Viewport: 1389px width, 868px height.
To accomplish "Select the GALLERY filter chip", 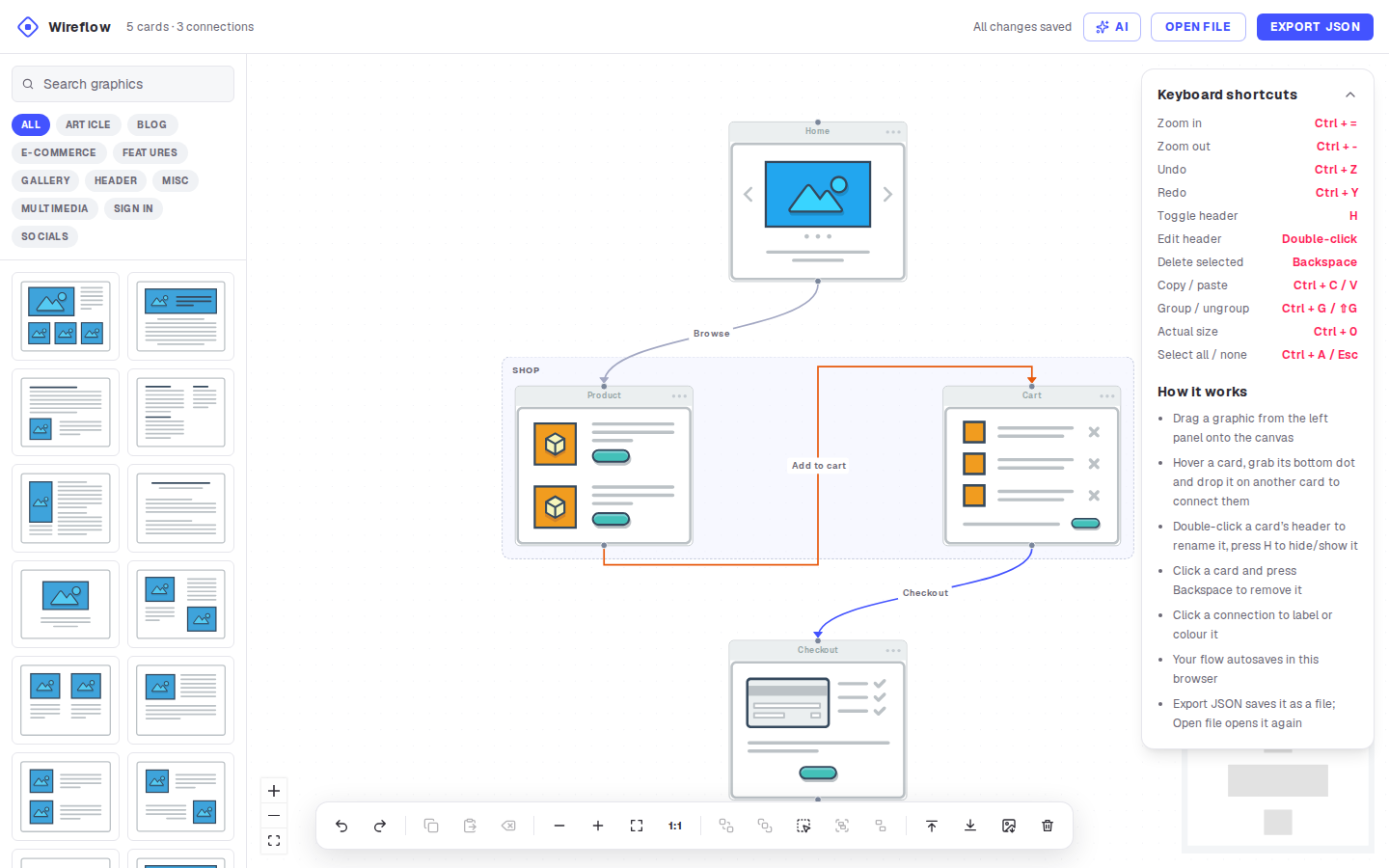I will pos(45,180).
